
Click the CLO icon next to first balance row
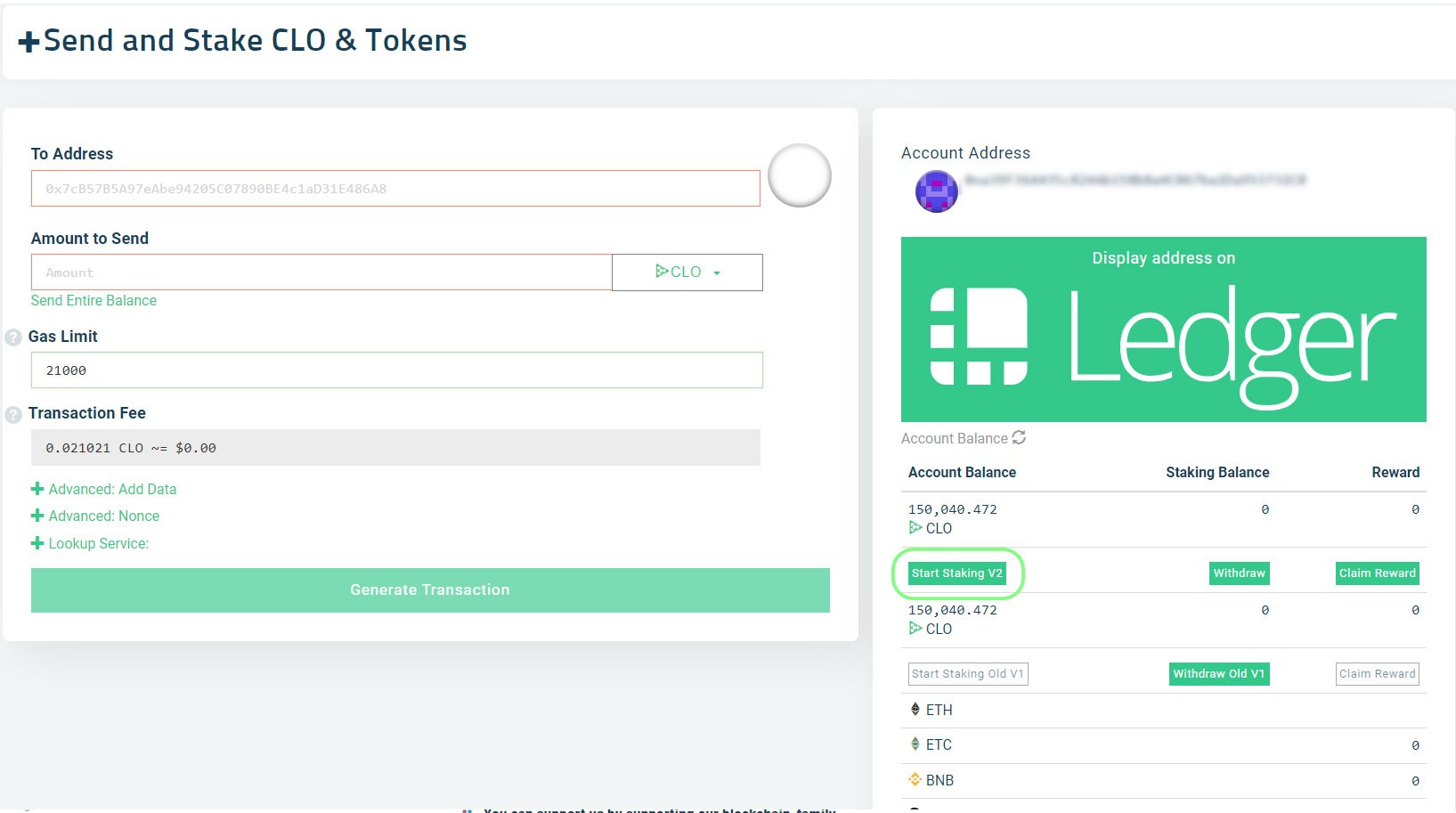tap(915, 527)
